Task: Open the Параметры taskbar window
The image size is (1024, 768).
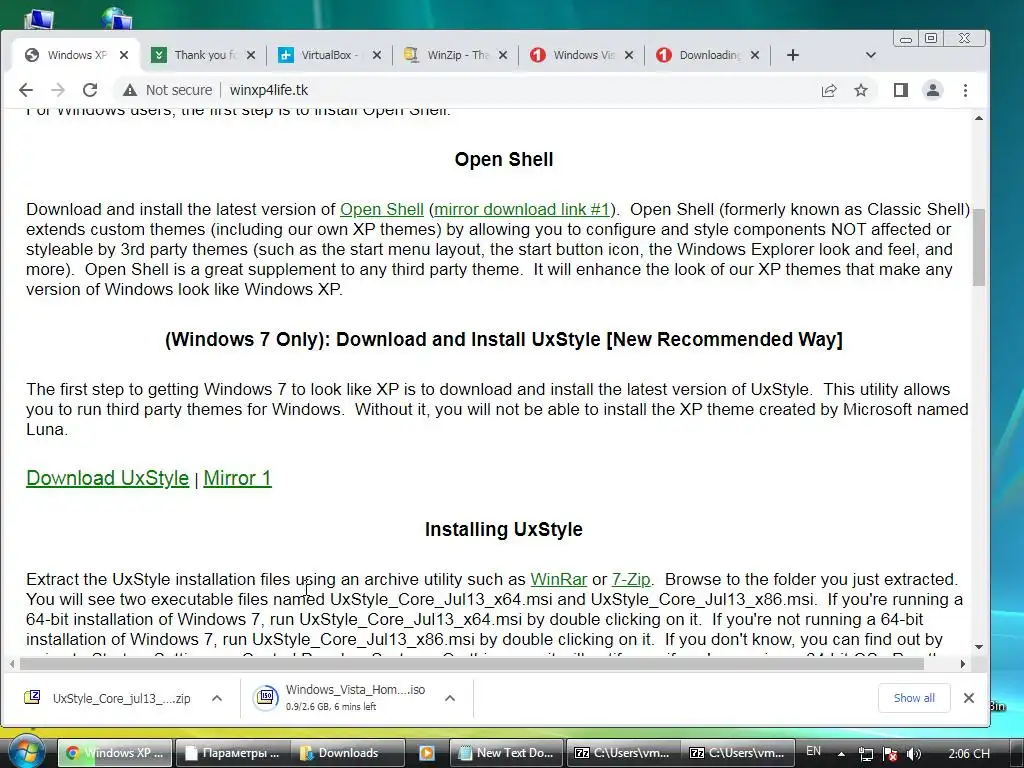Action: tap(231, 753)
